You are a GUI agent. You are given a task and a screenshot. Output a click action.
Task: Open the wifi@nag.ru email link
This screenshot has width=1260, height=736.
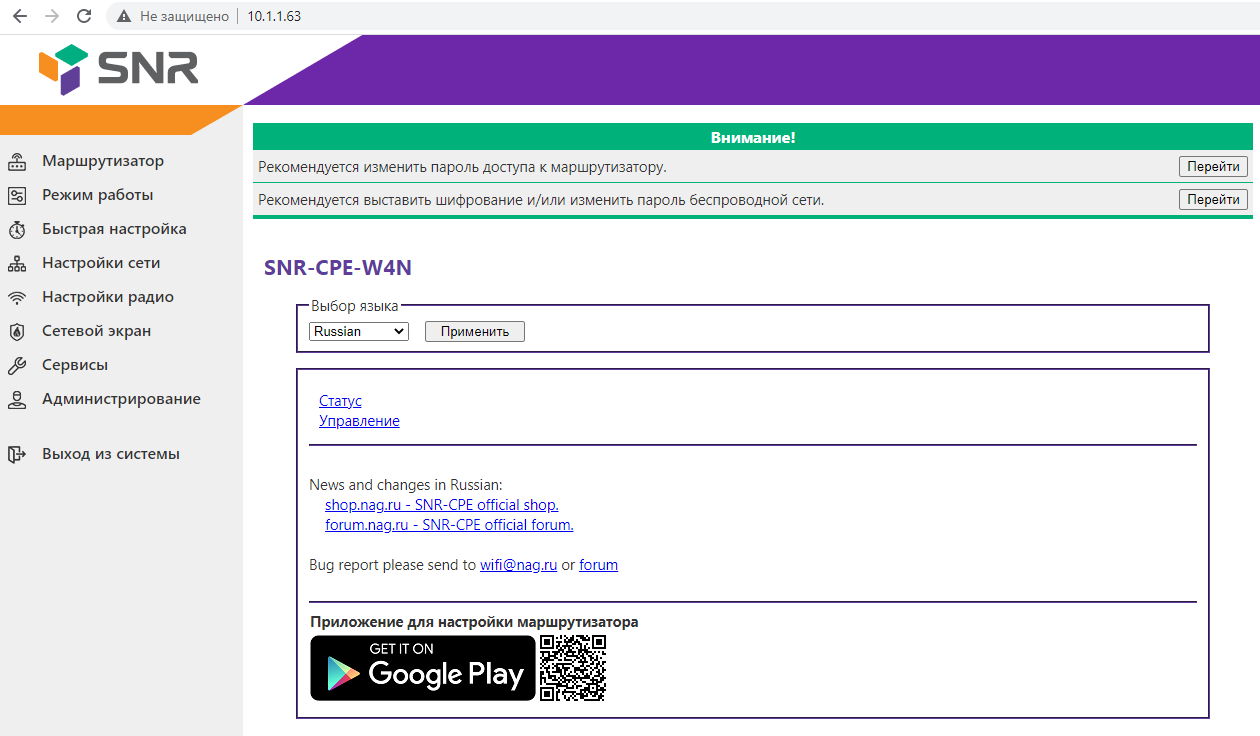[518, 565]
